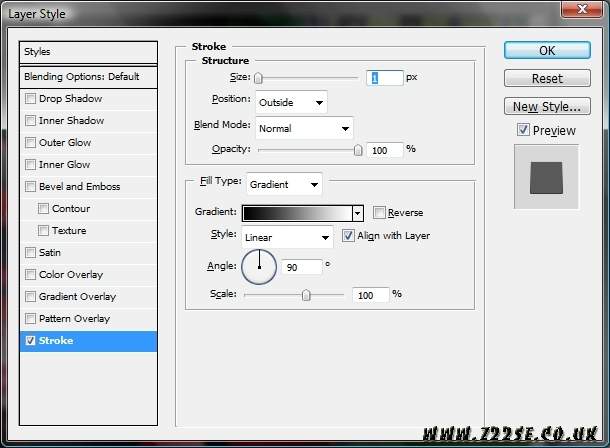610x448 pixels.
Task: Tick the Outer Glow checkbox
Action: click(30, 142)
